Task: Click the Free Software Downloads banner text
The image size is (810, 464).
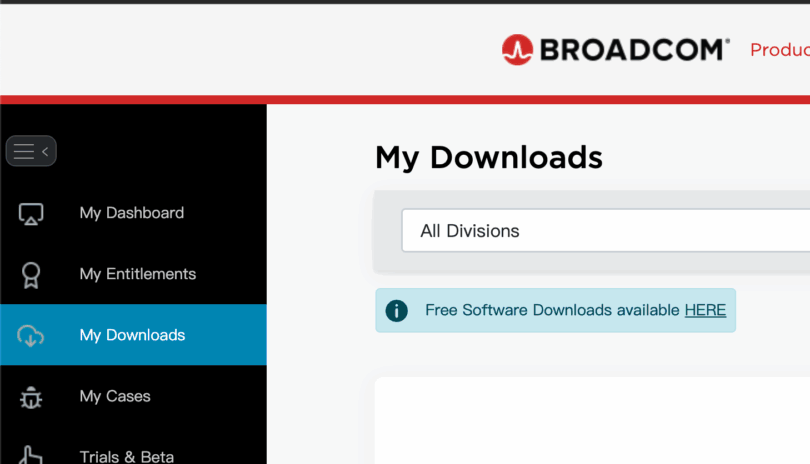Action: (x=552, y=310)
